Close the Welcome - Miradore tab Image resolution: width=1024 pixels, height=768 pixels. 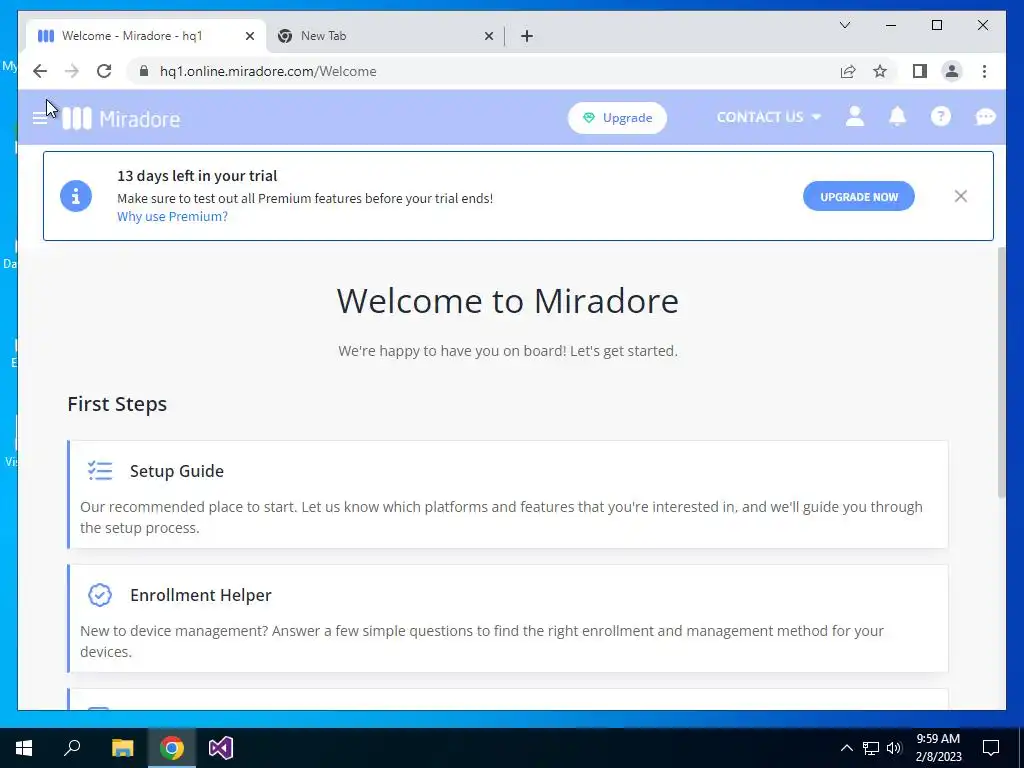pos(249,36)
